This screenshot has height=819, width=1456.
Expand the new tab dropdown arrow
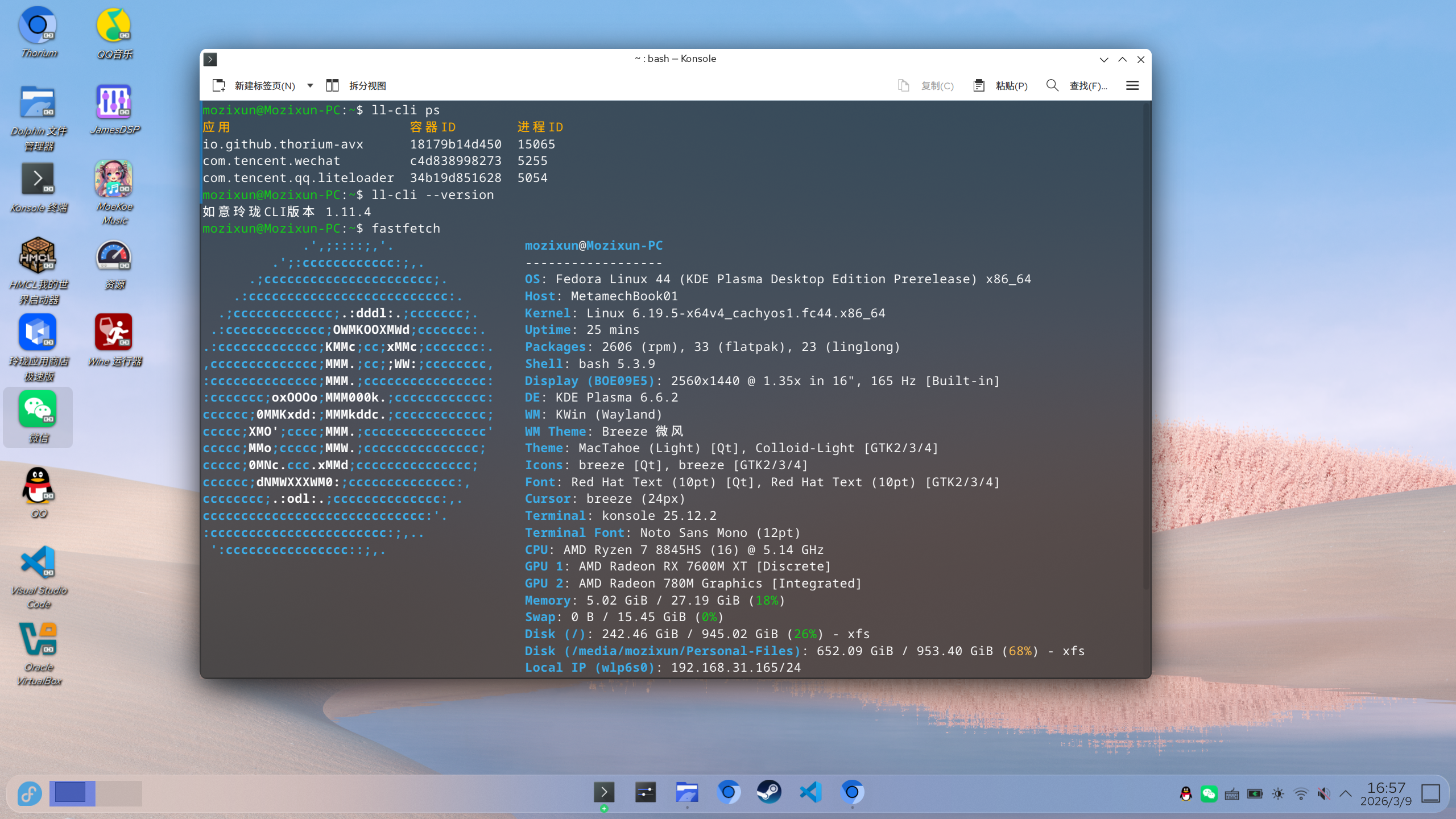coord(310,85)
